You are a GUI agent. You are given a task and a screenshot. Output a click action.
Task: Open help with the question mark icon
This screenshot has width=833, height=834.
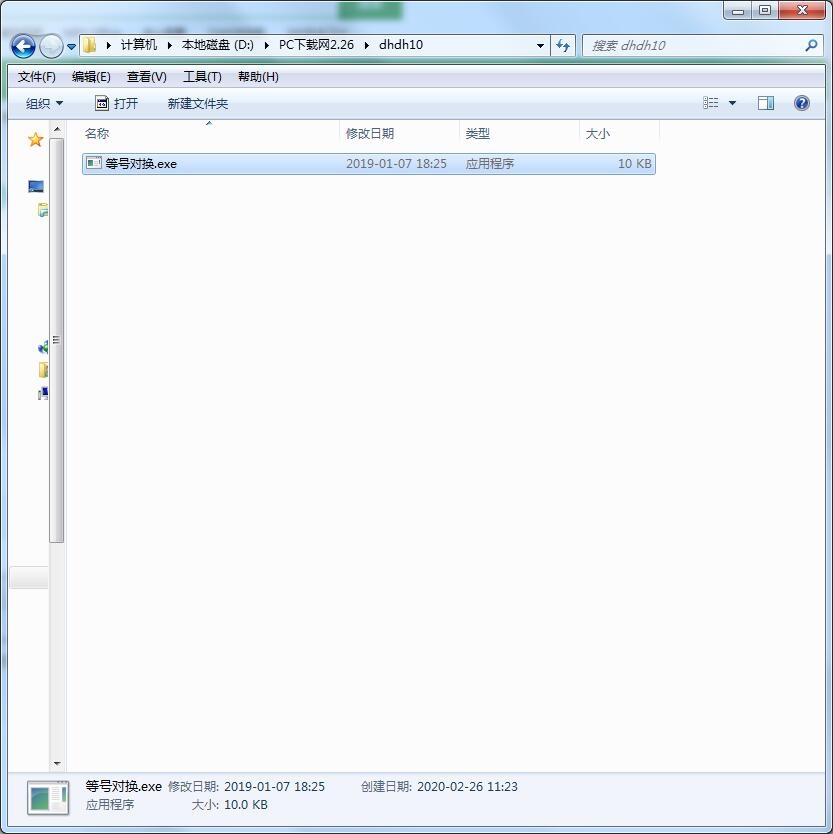pyautogui.click(x=802, y=103)
